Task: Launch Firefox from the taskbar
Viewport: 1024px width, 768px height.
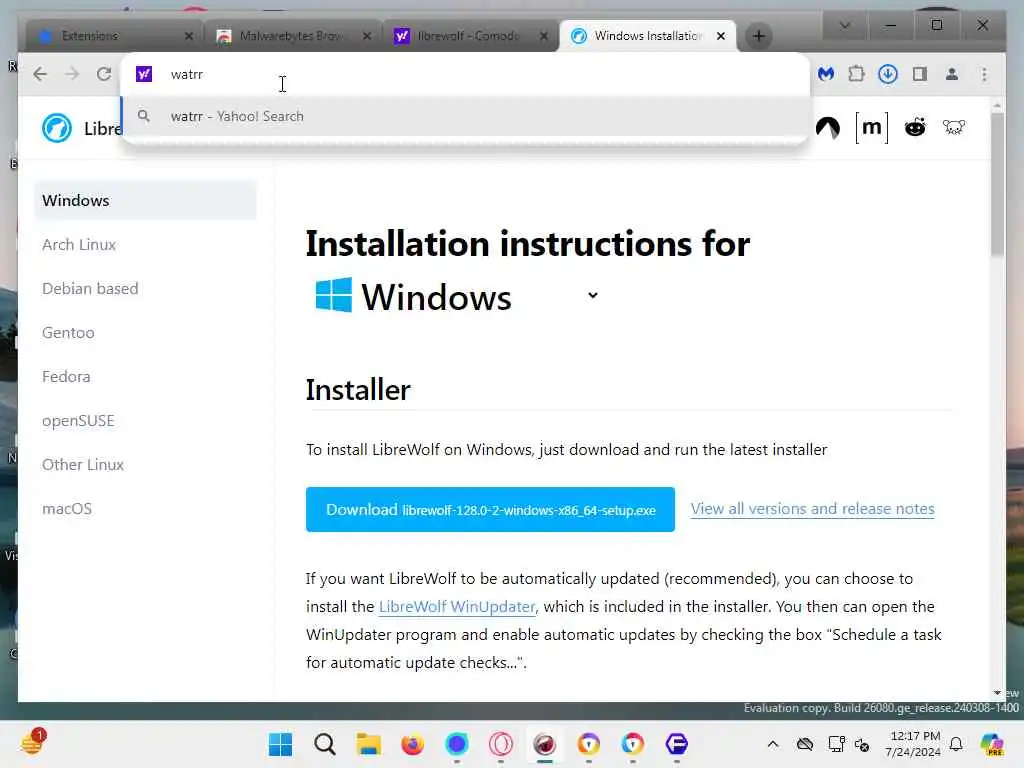Action: pos(412,744)
